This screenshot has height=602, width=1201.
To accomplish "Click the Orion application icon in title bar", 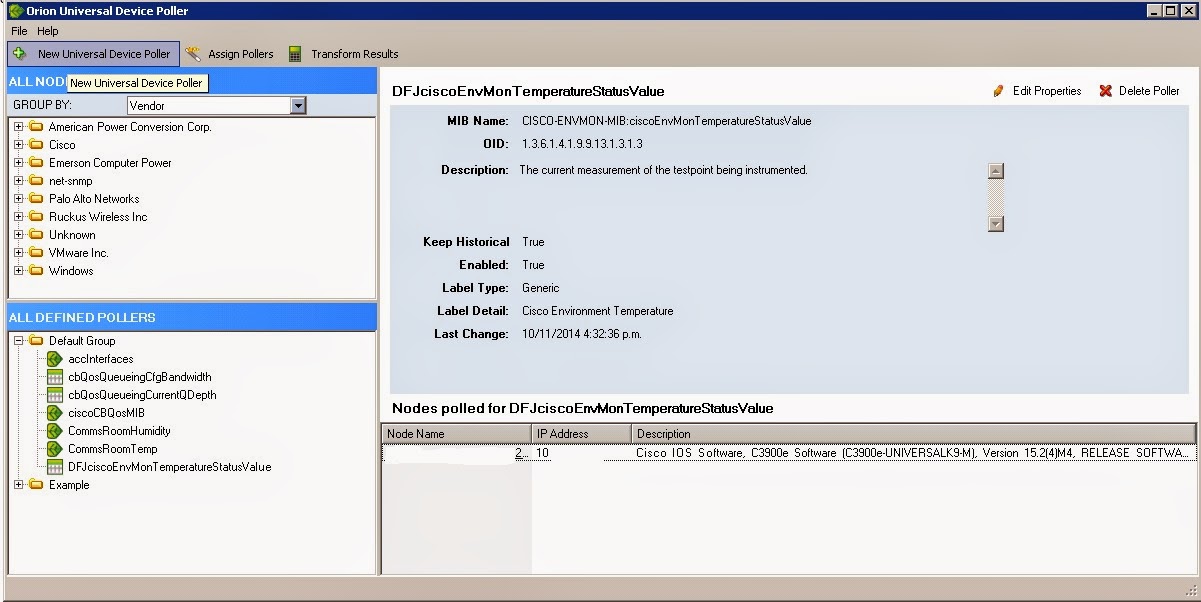I will 15,11.
